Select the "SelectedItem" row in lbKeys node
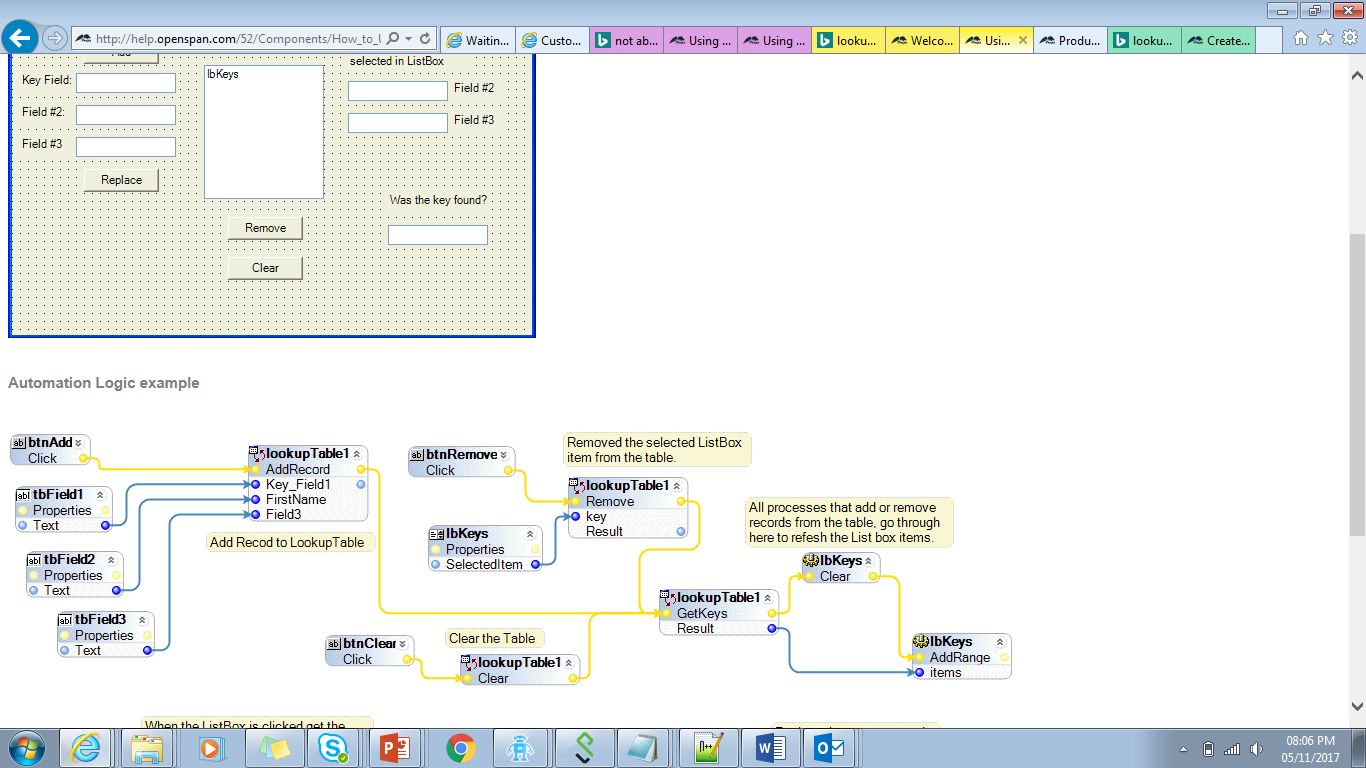Viewport: 1366px width, 768px height. point(486,564)
